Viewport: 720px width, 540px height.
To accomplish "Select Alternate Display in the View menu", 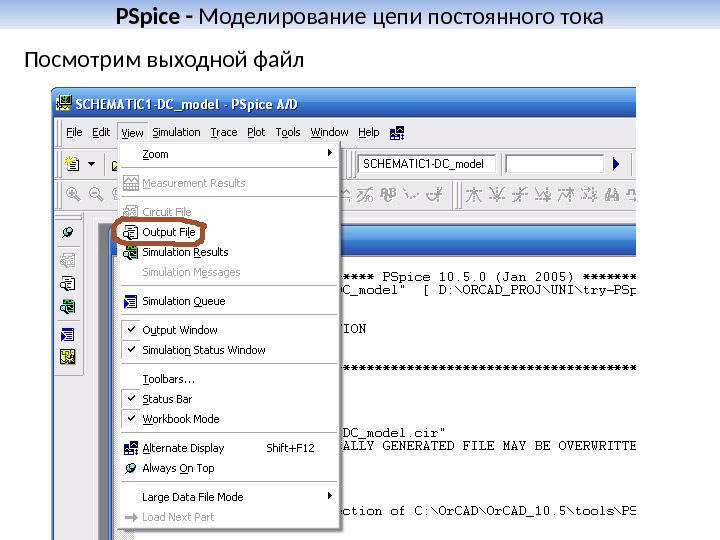I will pyautogui.click(x=230, y=448).
